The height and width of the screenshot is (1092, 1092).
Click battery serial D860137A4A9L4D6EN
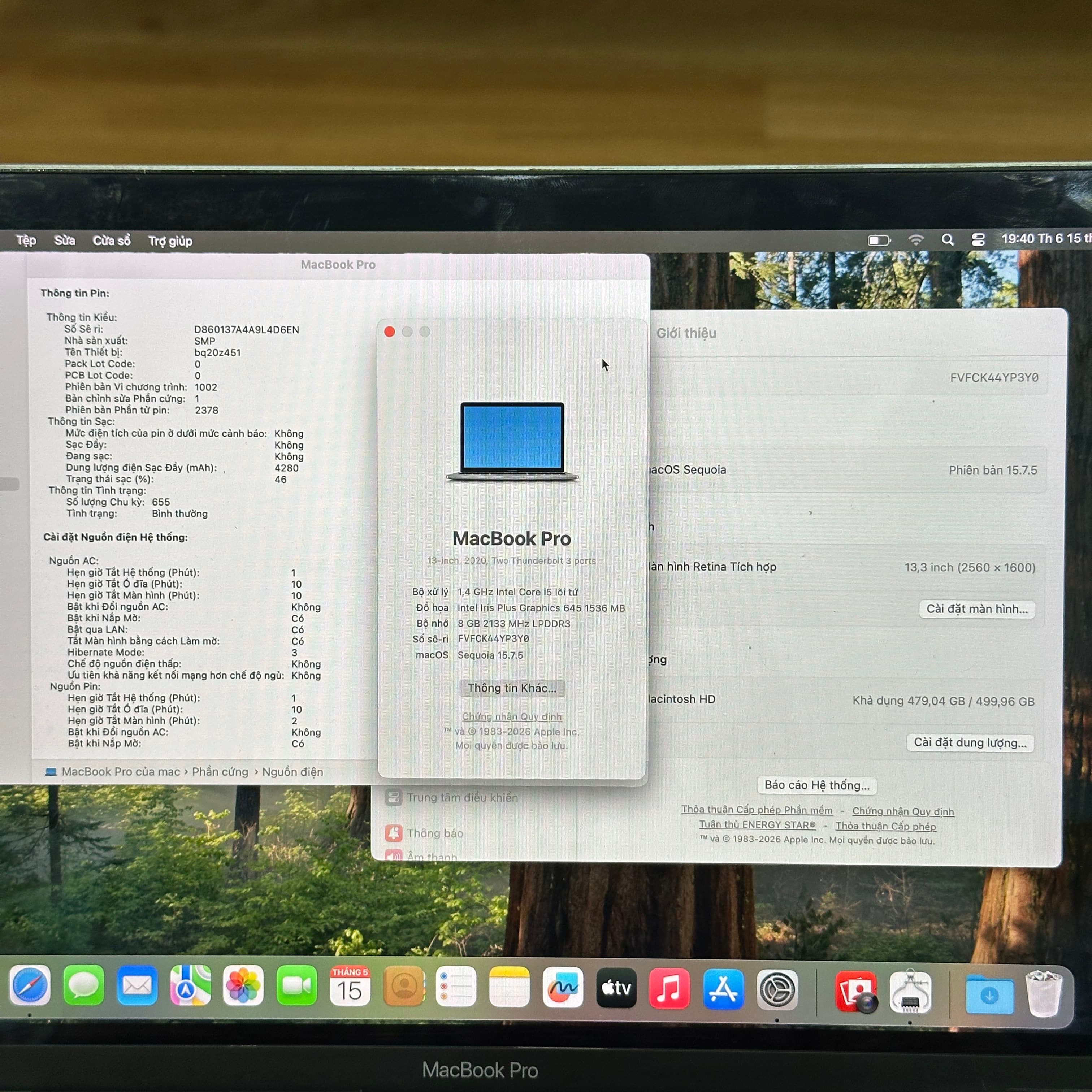point(246,330)
